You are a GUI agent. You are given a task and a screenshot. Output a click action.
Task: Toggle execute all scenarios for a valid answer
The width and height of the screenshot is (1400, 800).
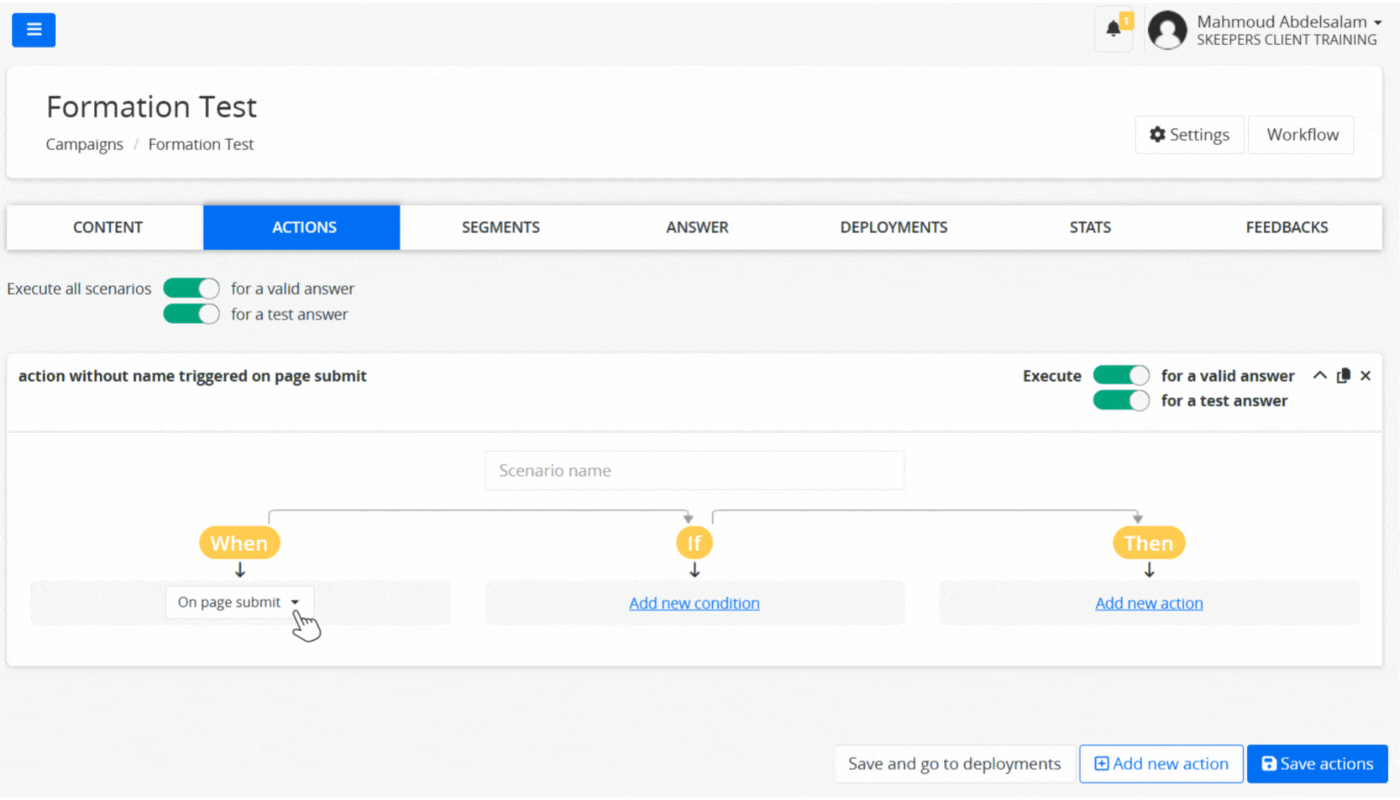(x=191, y=289)
